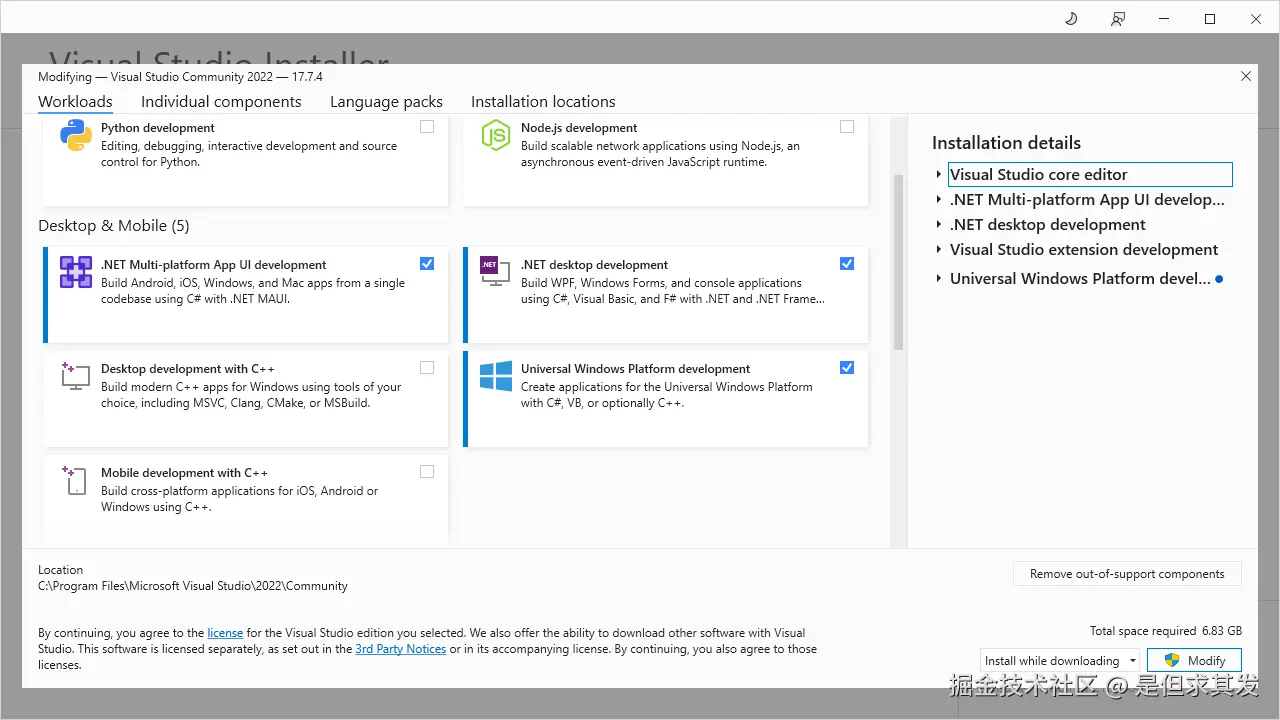Image resolution: width=1280 pixels, height=720 pixels.
Task: Uncheck Universal Windows Platform development checkbox
Action: [847, 368]
